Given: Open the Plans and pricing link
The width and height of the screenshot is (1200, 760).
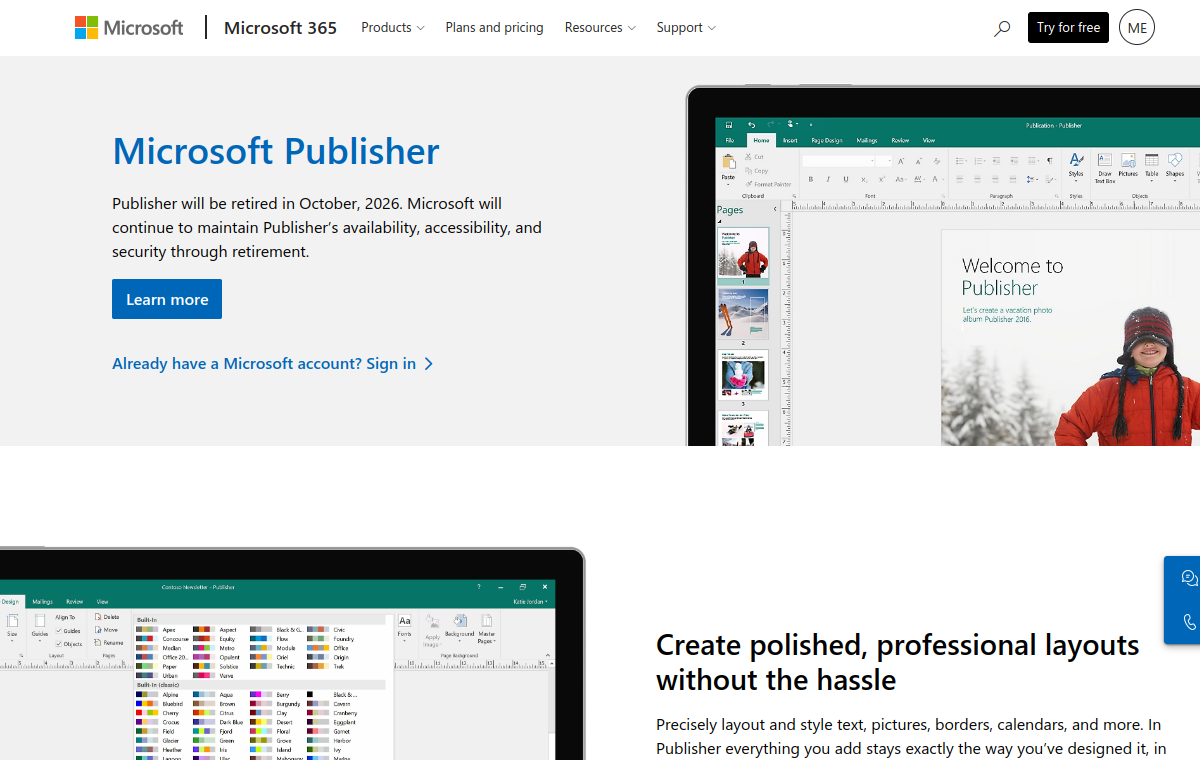Looking at the screenshot, I should pyautogui.click(x=494, y=27).
